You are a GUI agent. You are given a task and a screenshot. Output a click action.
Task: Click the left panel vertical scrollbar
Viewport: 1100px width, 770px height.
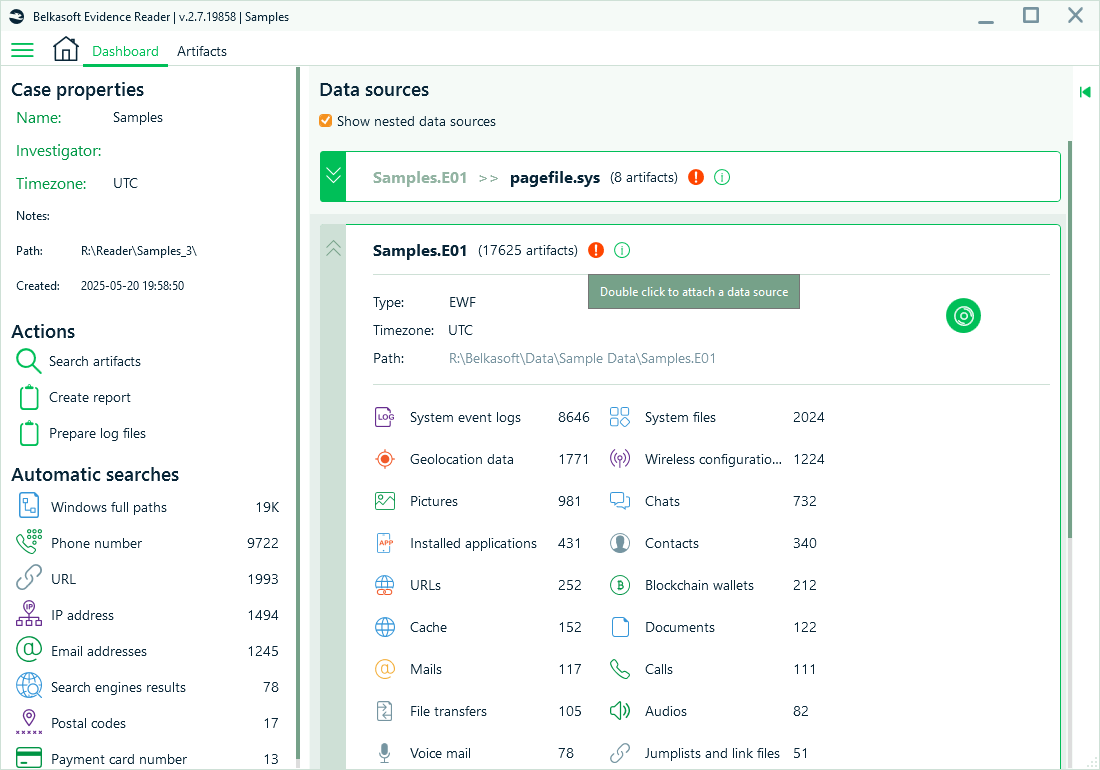298,414
